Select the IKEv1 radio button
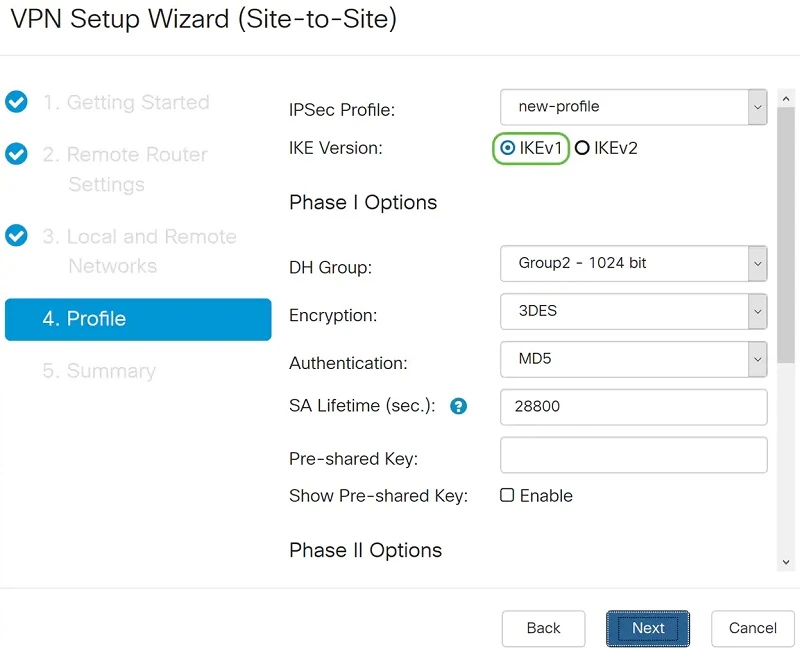Screen dimensions: 800x649 coord(508,148)
